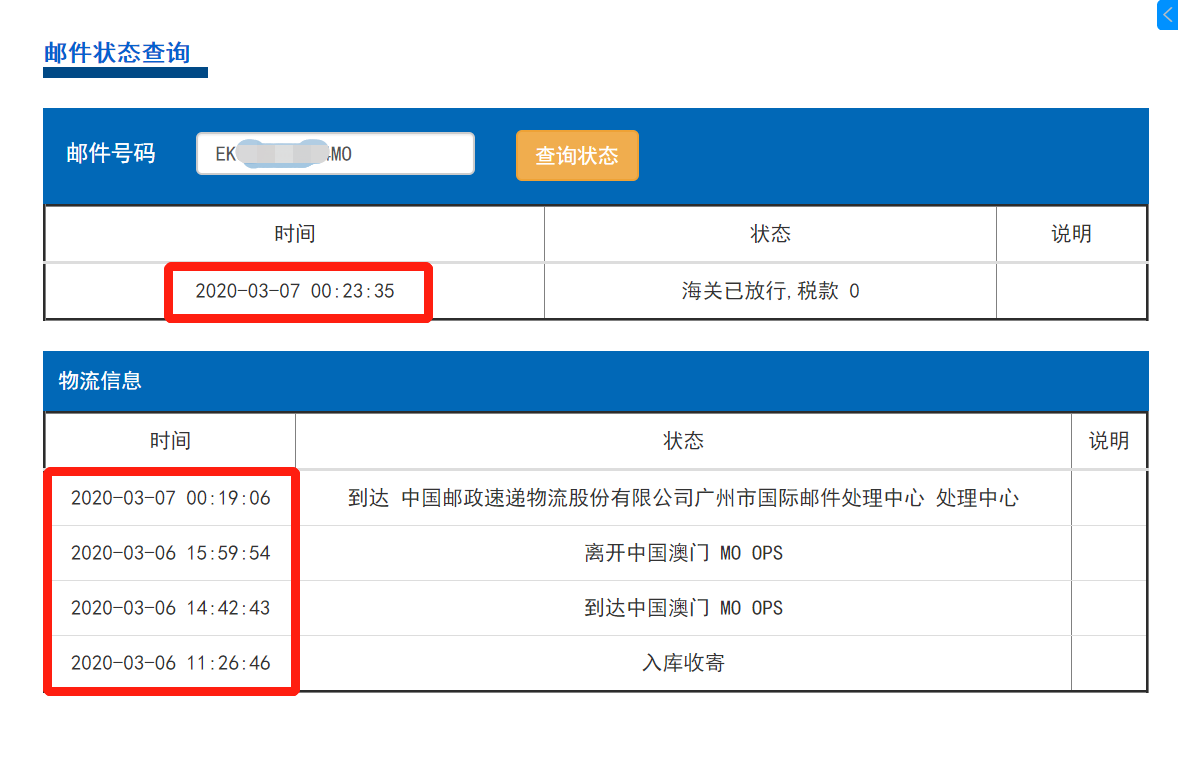This screenshot has width=1178, height=765.
Task: Select the 到达中国澳门 MO OPS row
Action: 683,607
